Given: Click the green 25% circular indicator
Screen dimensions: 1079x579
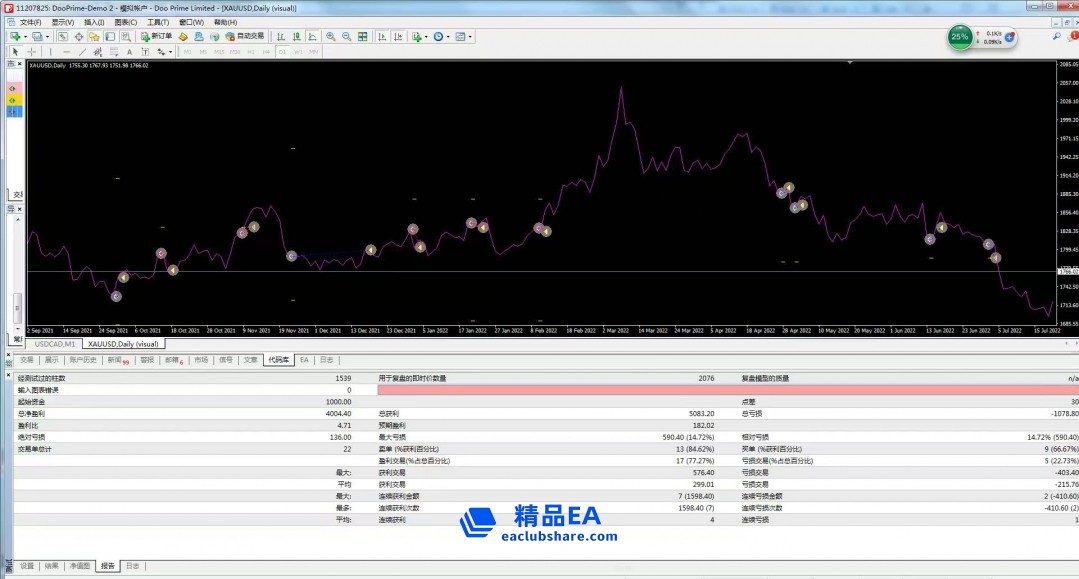Looking at the screenshot, I should click(x=960, y=37).
